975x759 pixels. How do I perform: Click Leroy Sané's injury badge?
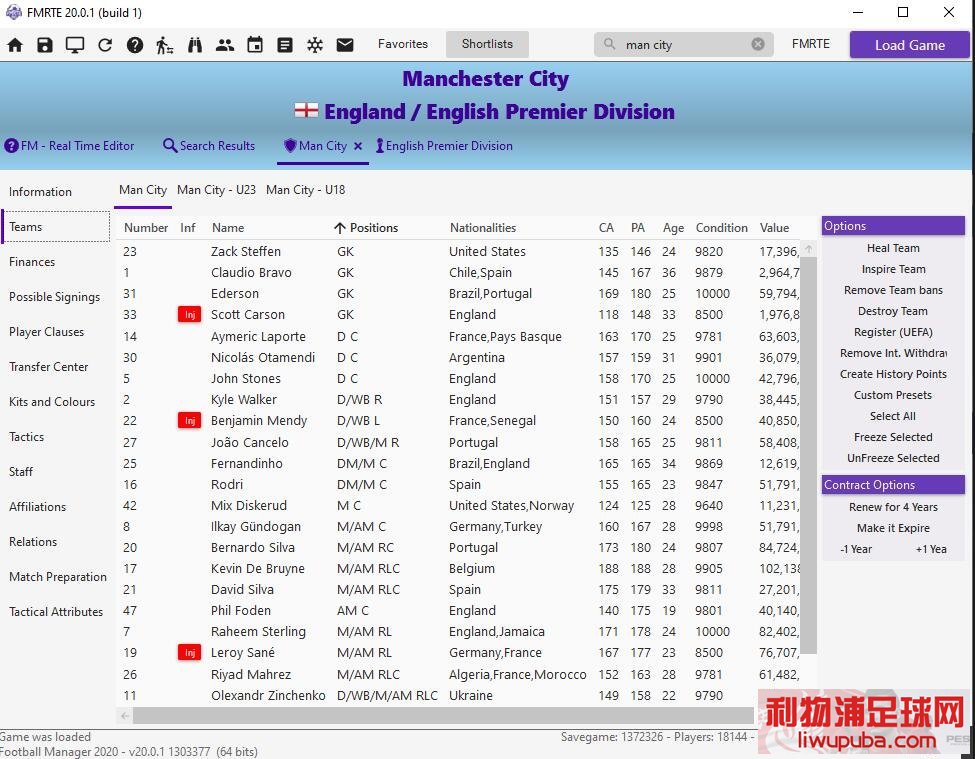pyautogui.click(x=190, y=653)
